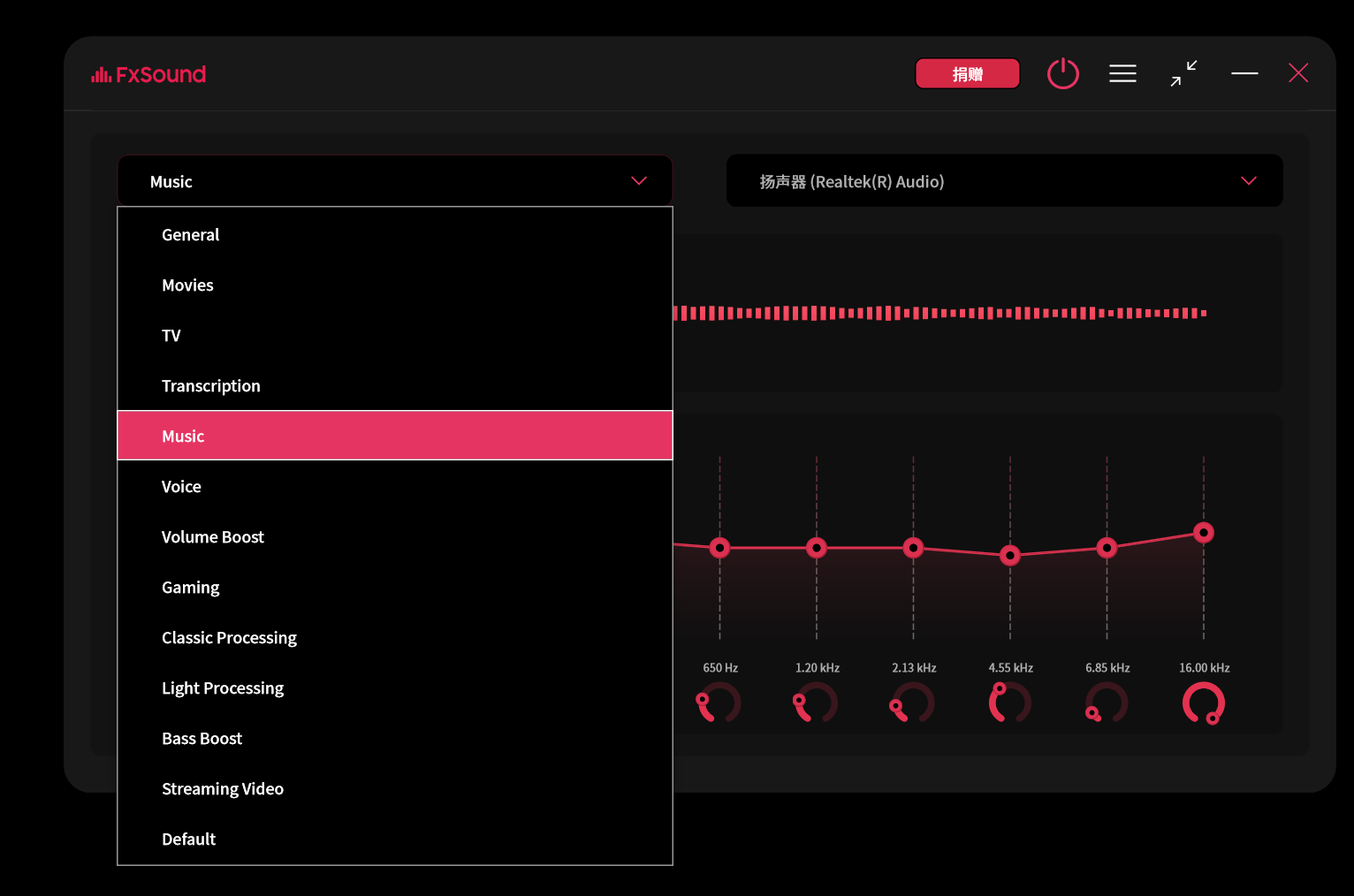Click the 16.00 kHz EQ band handle
The height and width of the screenshot is (896, 1354).
pos(1204,533)
